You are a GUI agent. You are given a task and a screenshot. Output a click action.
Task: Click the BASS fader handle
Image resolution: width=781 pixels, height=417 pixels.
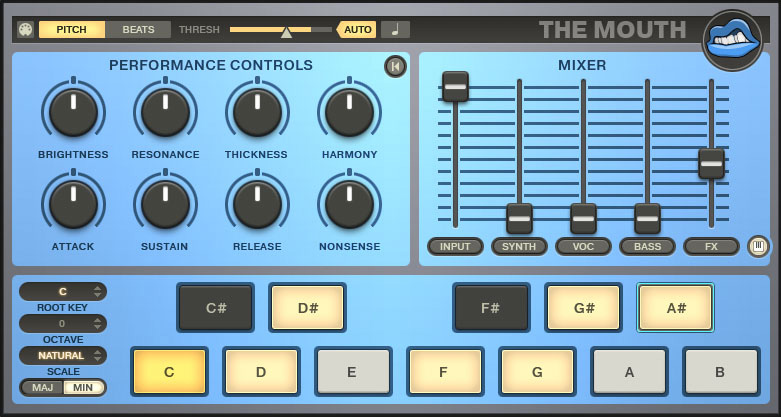pos(648,219)
